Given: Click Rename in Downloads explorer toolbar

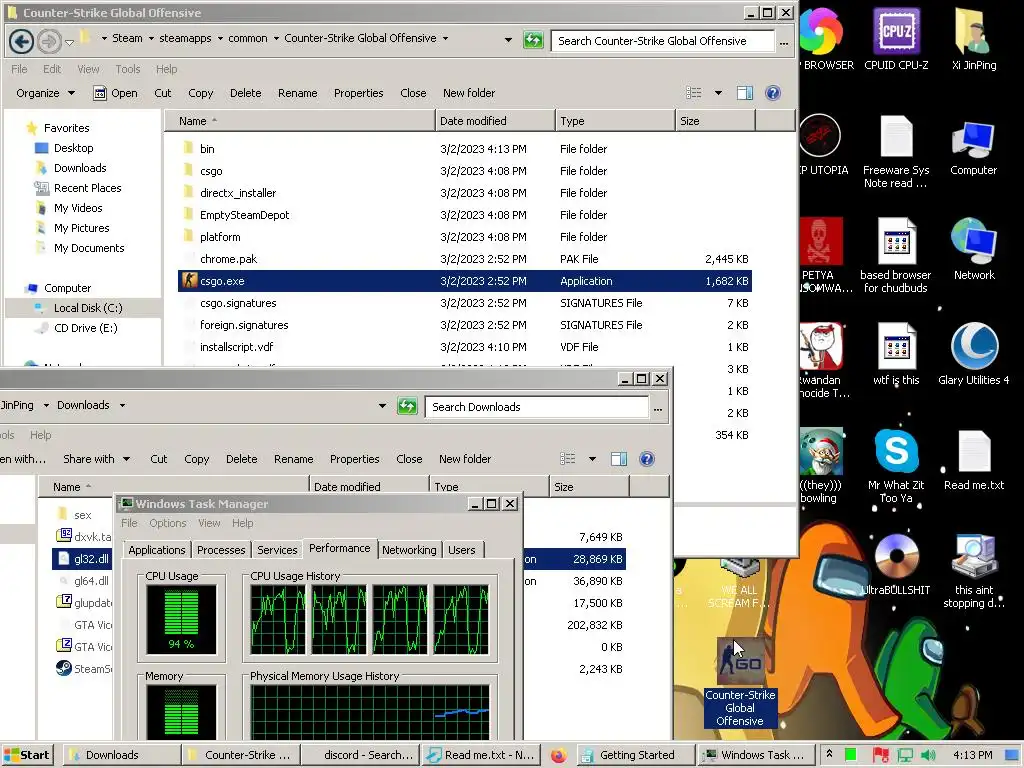Looking at the screenshot, I should pyautogui.click(x=293, y=459).
